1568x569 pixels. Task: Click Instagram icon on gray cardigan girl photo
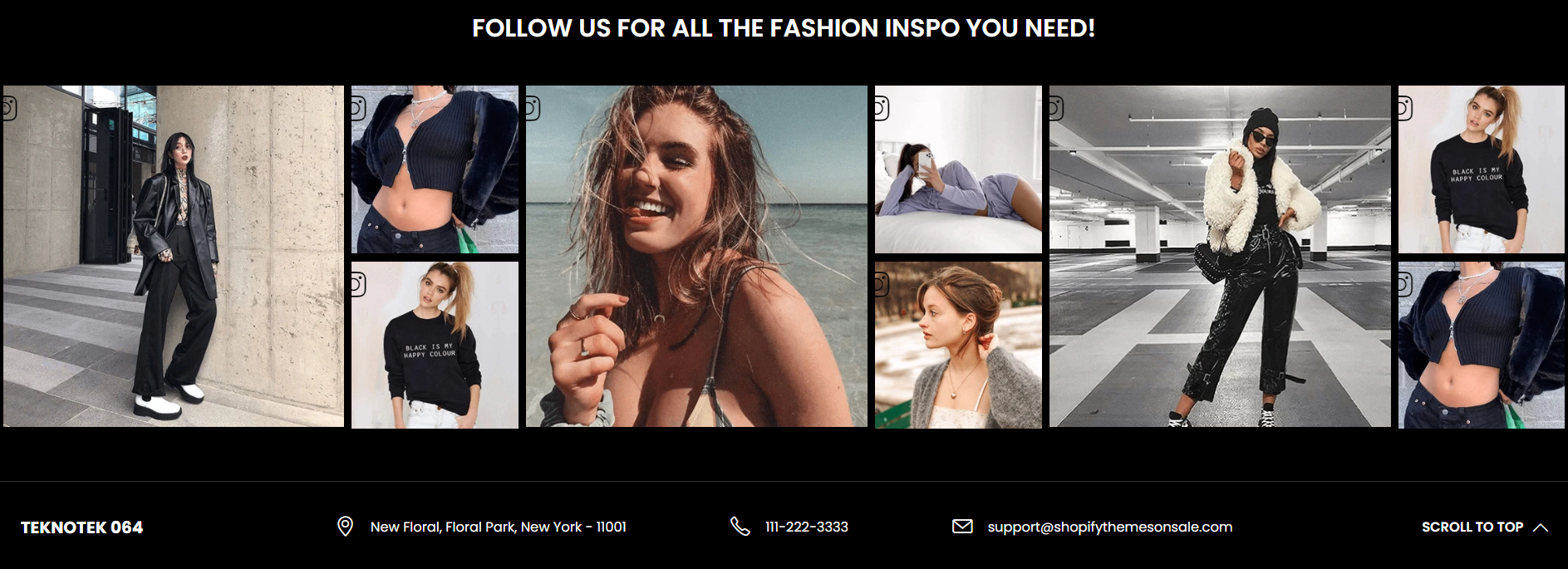coord(882,285)
